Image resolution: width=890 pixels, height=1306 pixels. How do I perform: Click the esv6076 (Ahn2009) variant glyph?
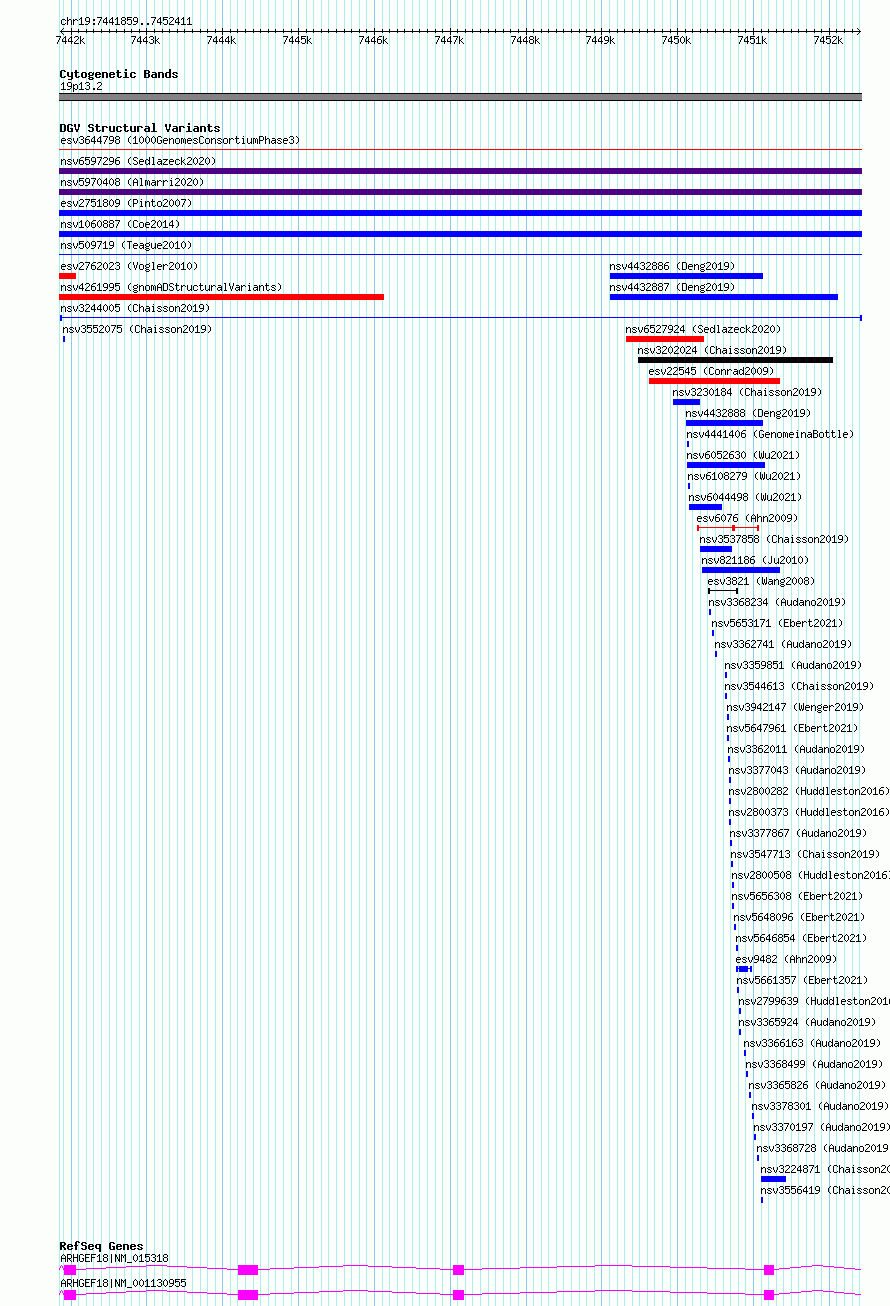click(728, 528)
